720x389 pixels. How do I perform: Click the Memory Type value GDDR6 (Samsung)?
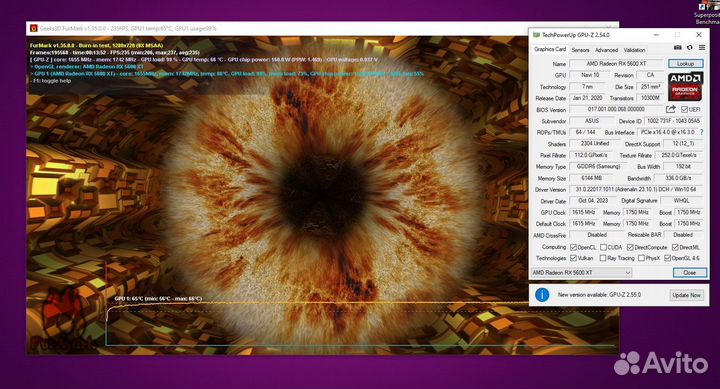pyautogui.click(x=598, y=167)
